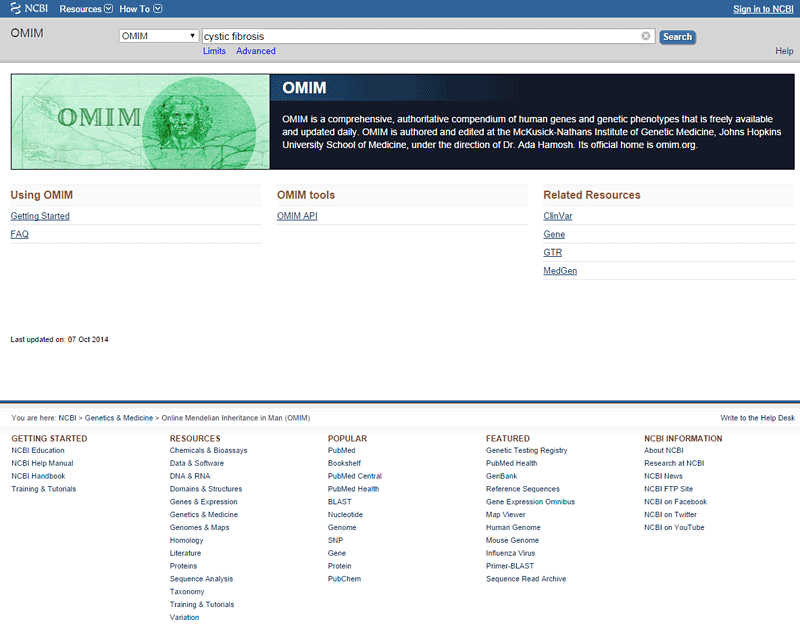Screen dimensions: 800x626
Task: Open the Getting Started link
Action: click(x=40, y=216)
